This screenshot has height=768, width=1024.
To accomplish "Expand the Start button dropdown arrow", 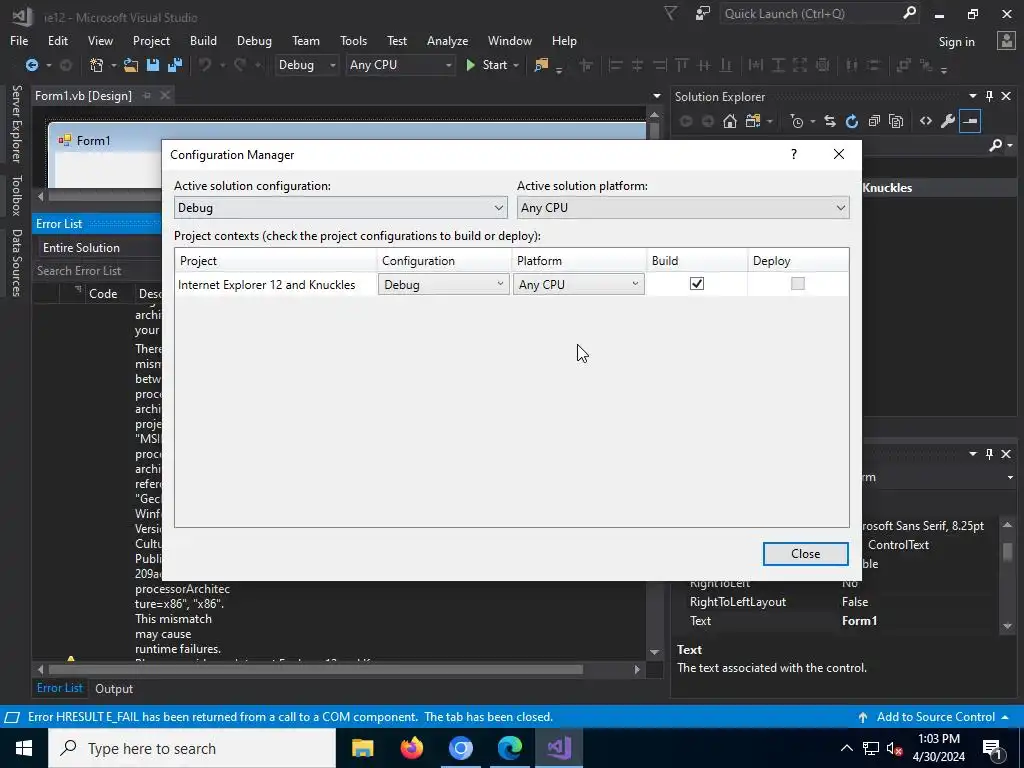I will [516, 65].
